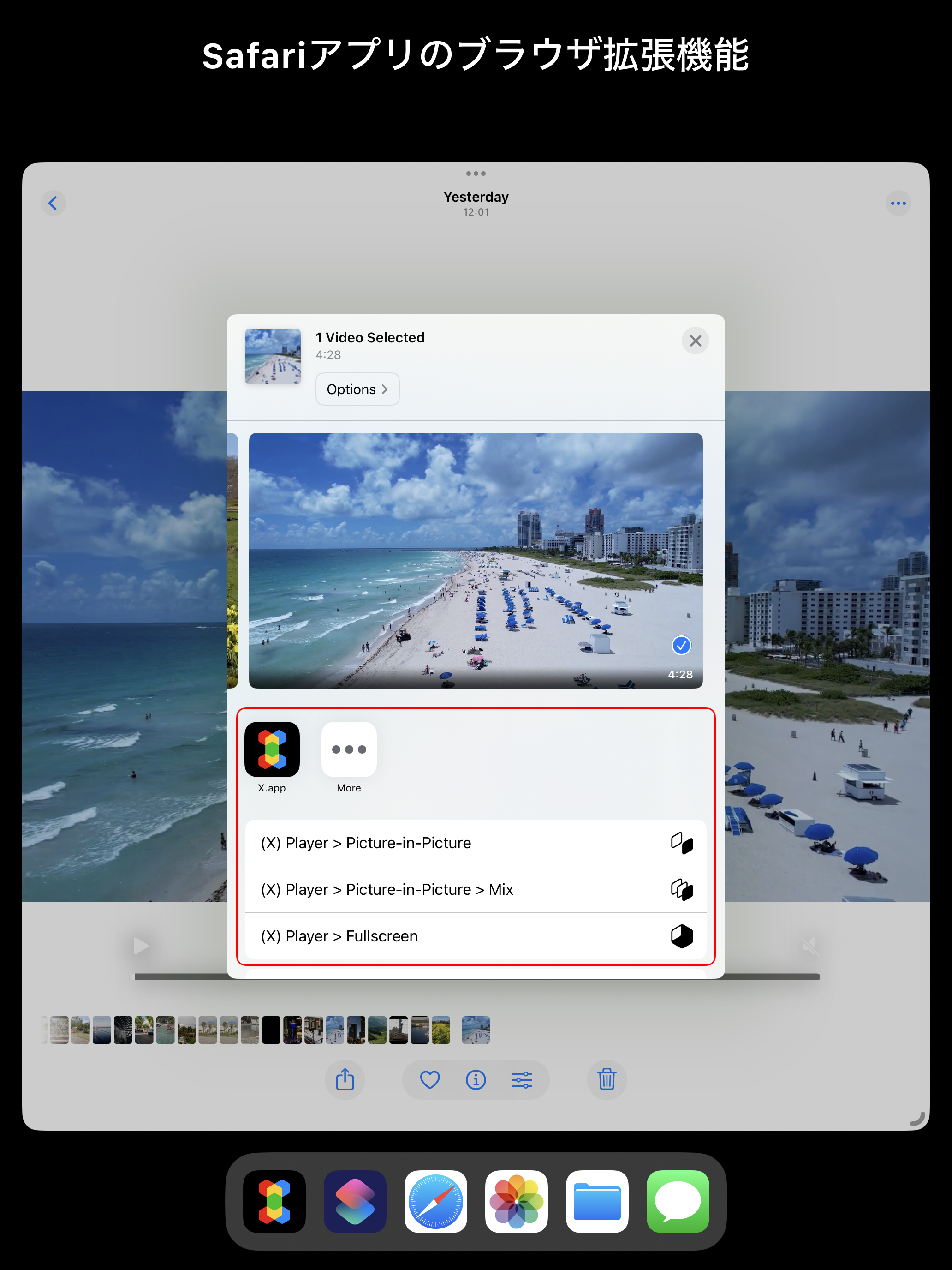Tap the Picture-in-Picture action icon
This screenshot has height=1270, width=952.
(682, 843)
